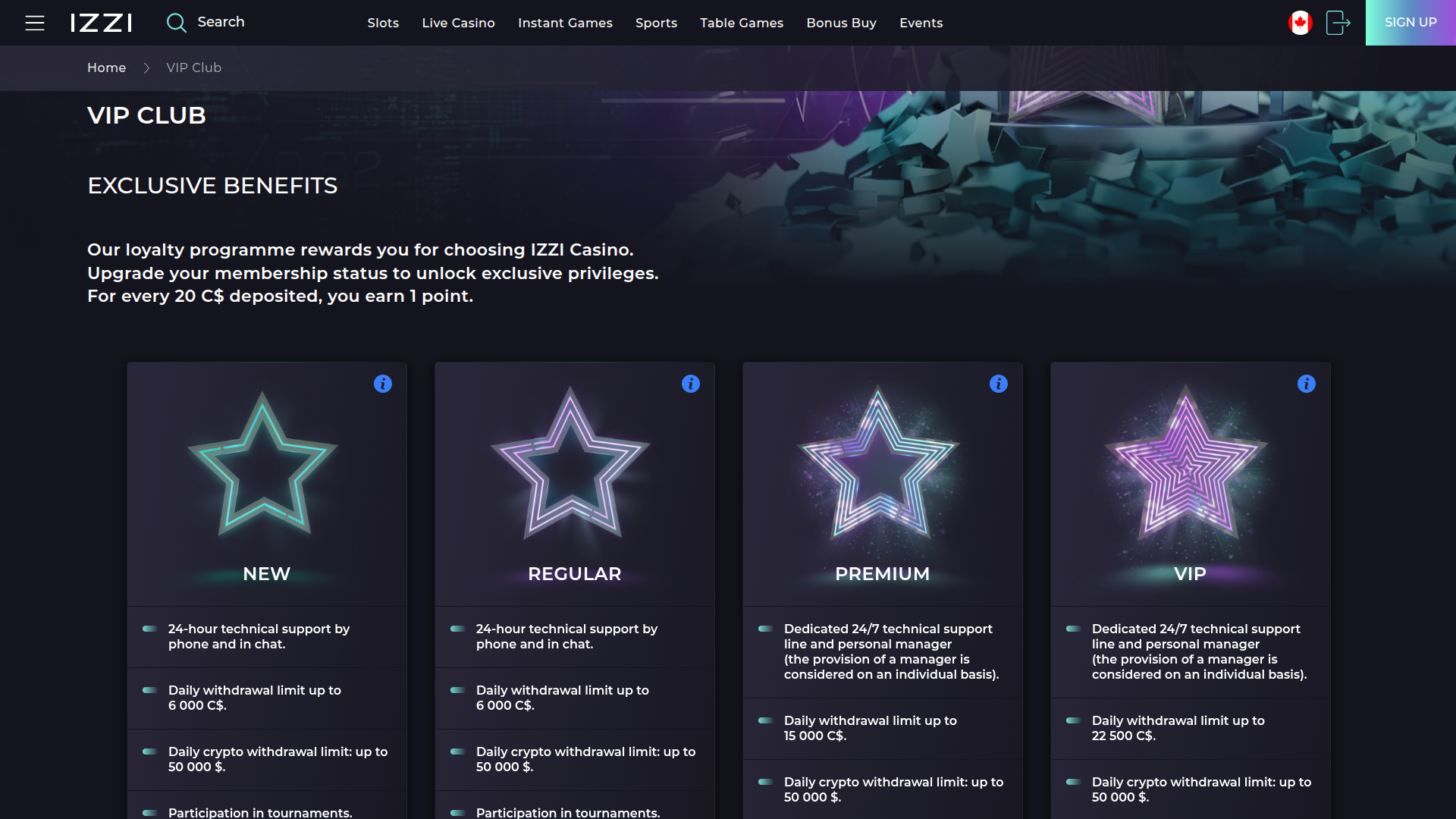Open Instant Games category
This screenshot has width=1456, height=819.
coord(565,23)
